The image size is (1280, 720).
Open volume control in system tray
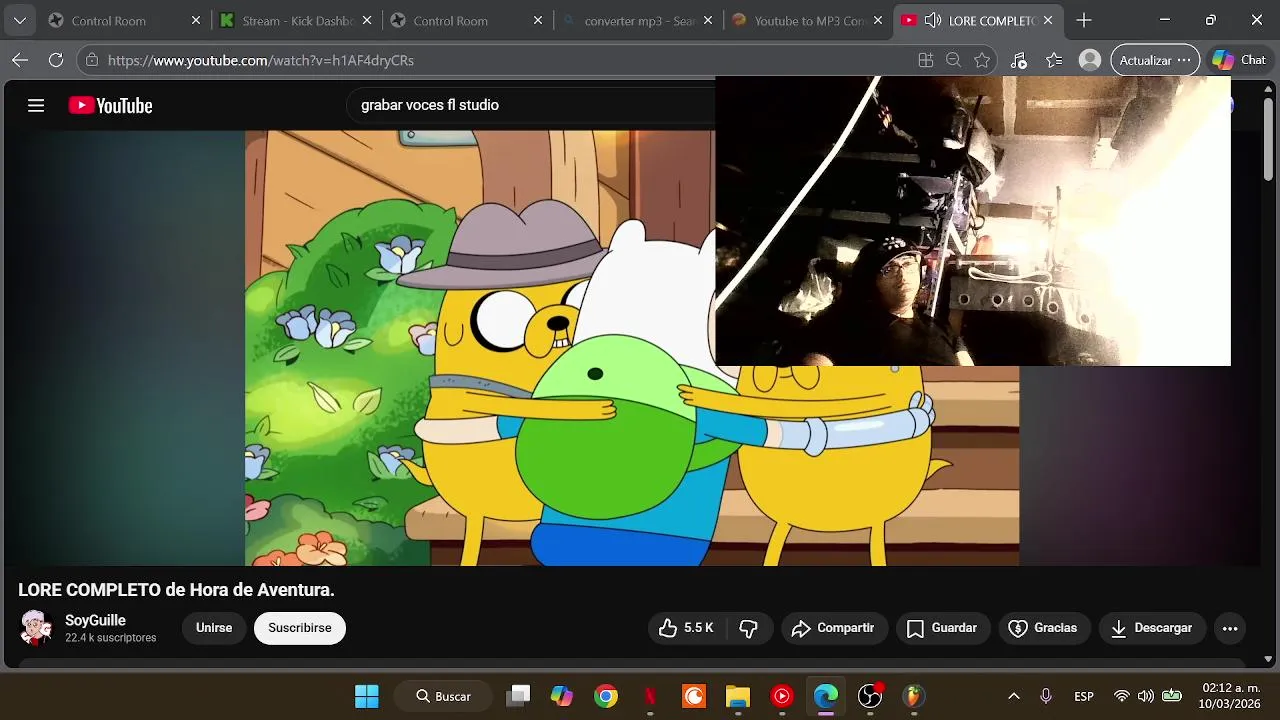click(1146, 696)
